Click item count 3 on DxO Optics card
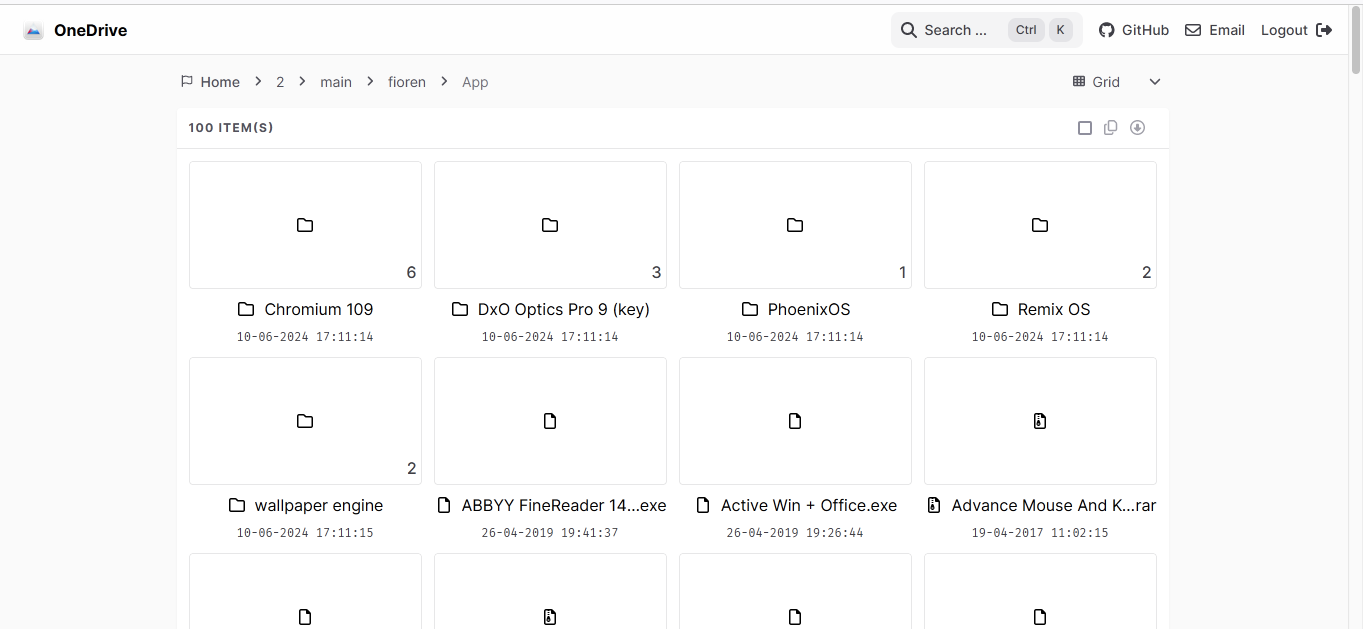The height and width of the screenshot is (629, 1363). [656, 272]
